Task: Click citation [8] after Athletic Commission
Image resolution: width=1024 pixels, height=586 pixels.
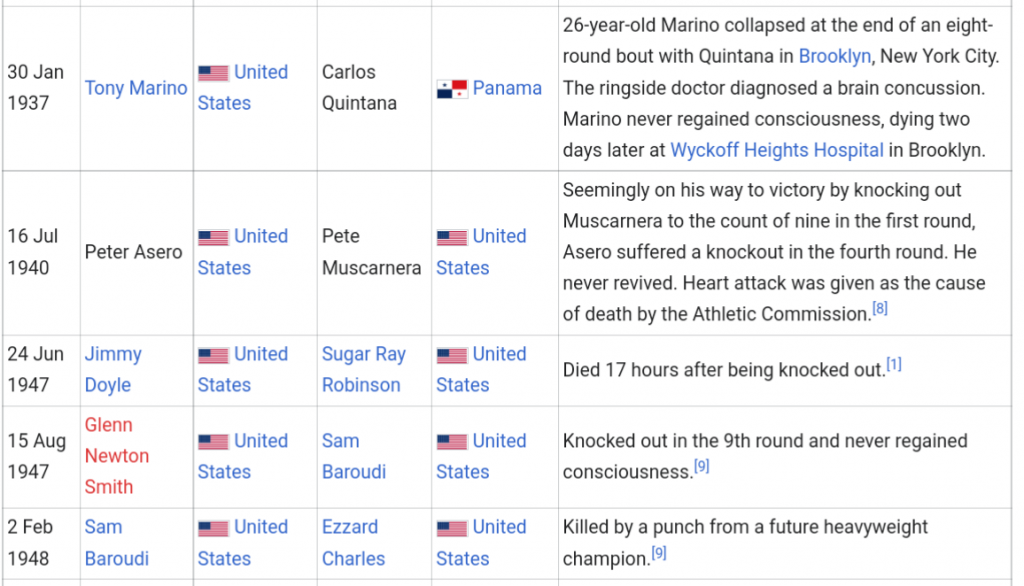Action: [x=880, y=308]
